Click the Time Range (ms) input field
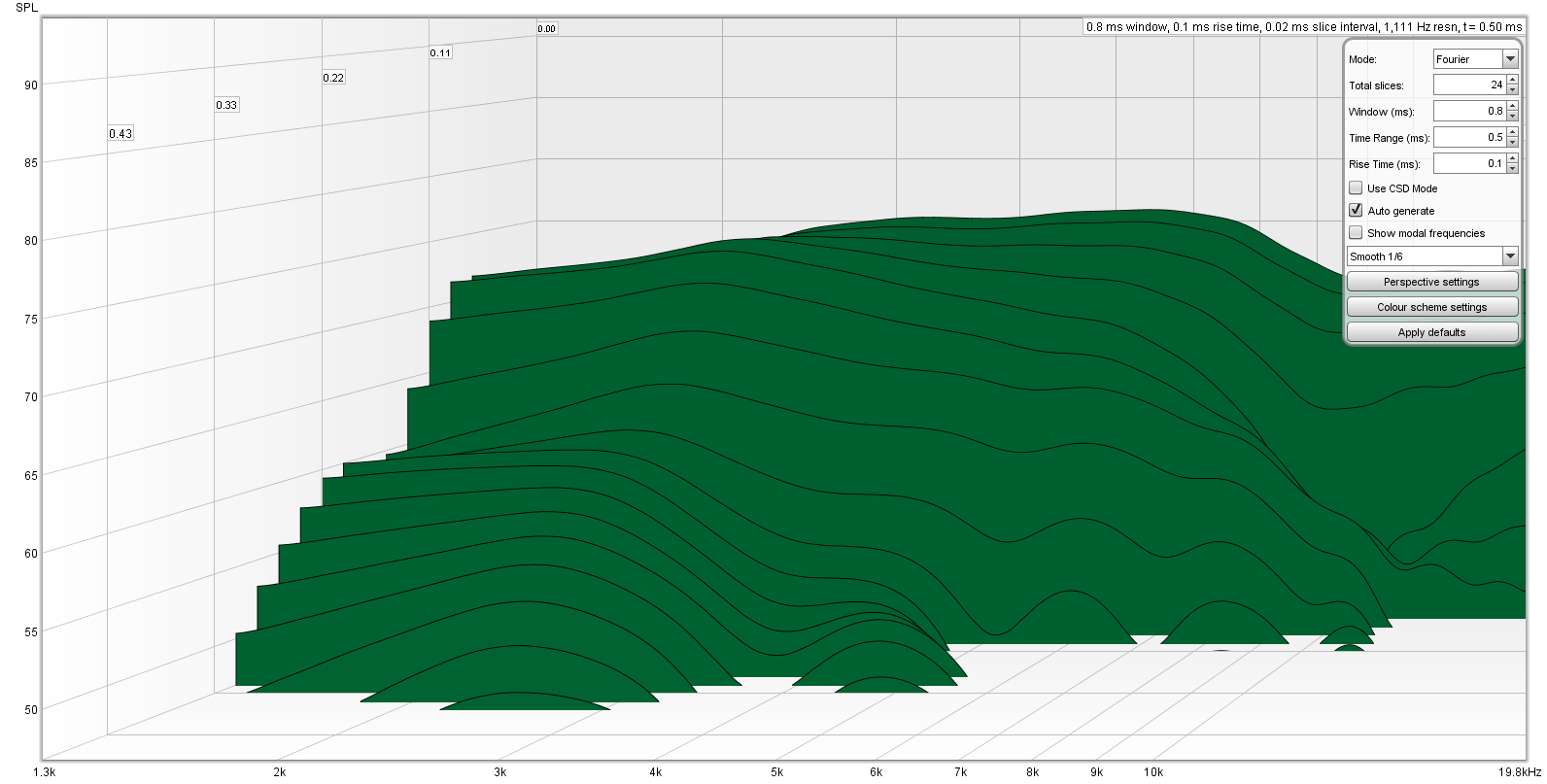The width and height of the screenshot is (1547, 784). pyautogui.click(x=1469, y=138)
